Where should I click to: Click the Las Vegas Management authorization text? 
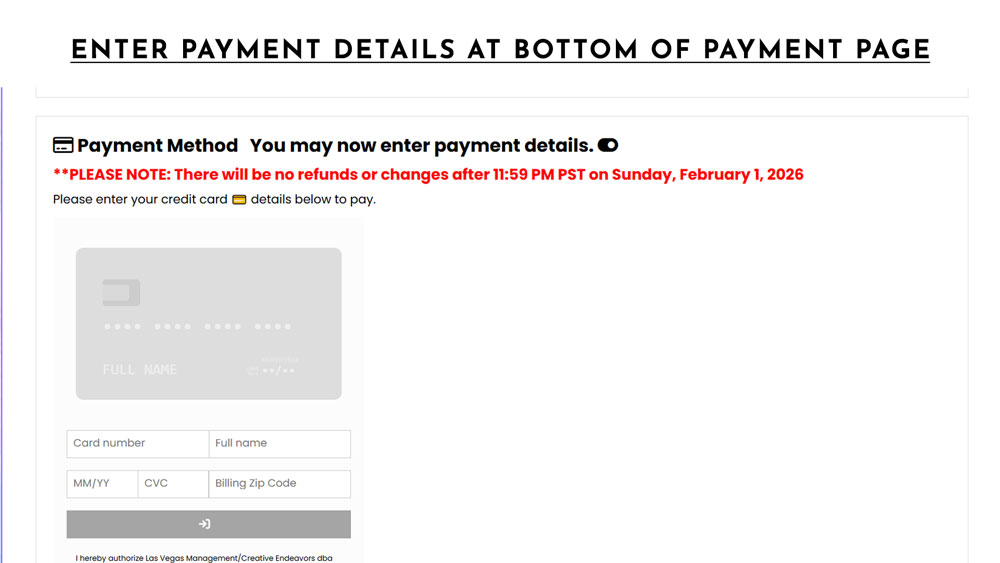tap(204, 557)
